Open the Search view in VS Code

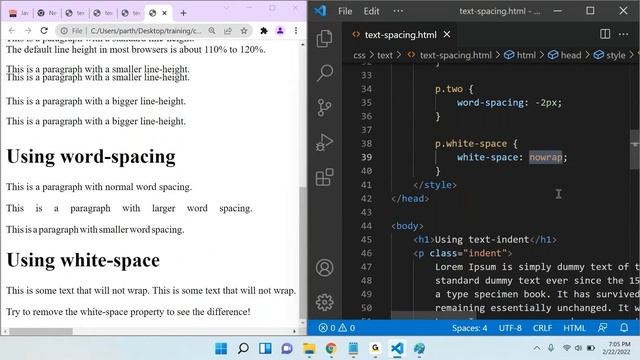(x=325, y=73)
